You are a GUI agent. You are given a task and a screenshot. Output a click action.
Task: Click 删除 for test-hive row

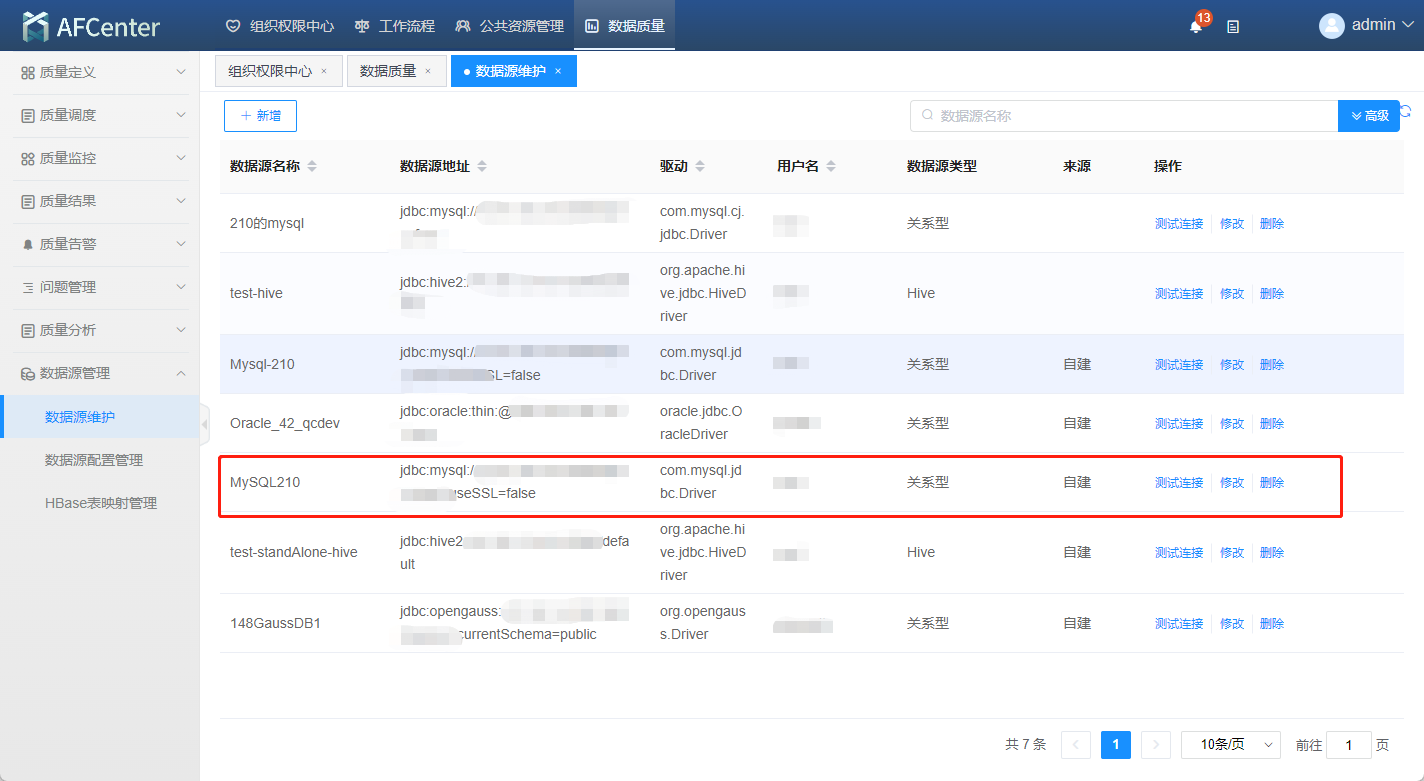click(x=1272, y=294)
